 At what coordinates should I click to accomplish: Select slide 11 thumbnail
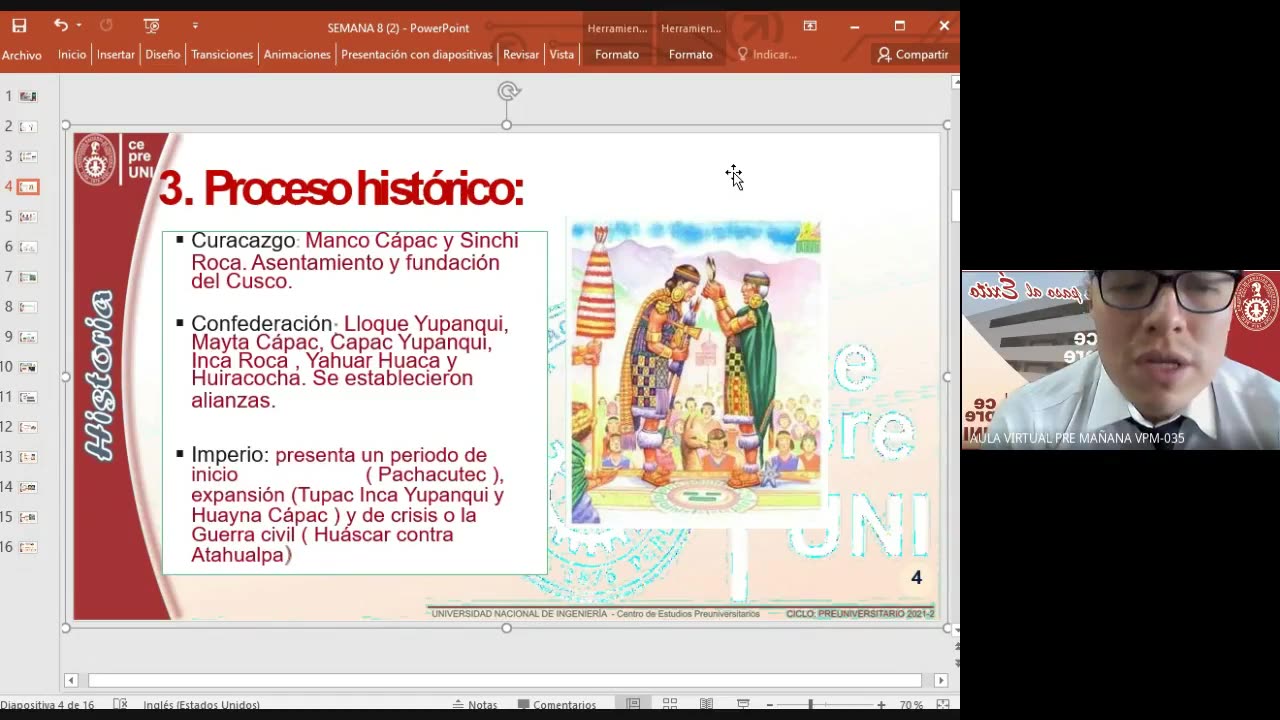click(28, 397)
